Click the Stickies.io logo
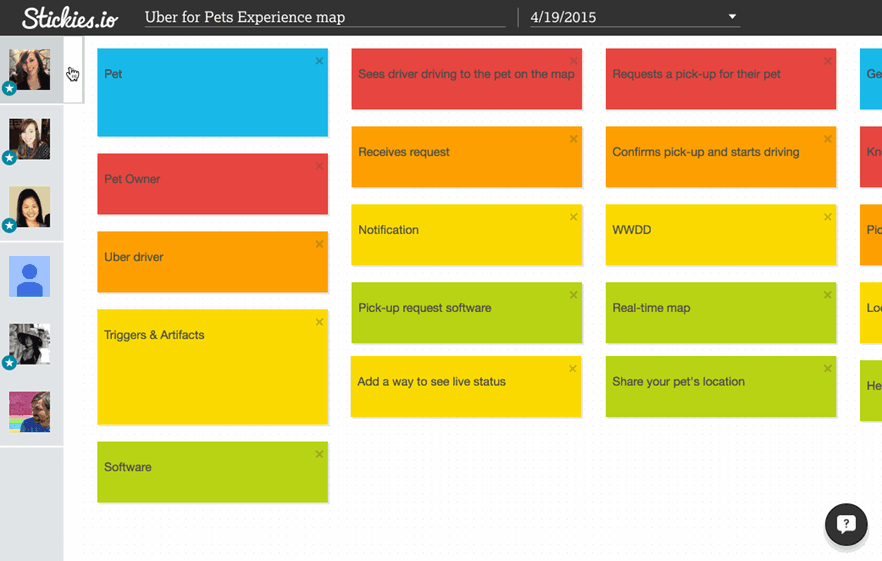 (71, 17)
